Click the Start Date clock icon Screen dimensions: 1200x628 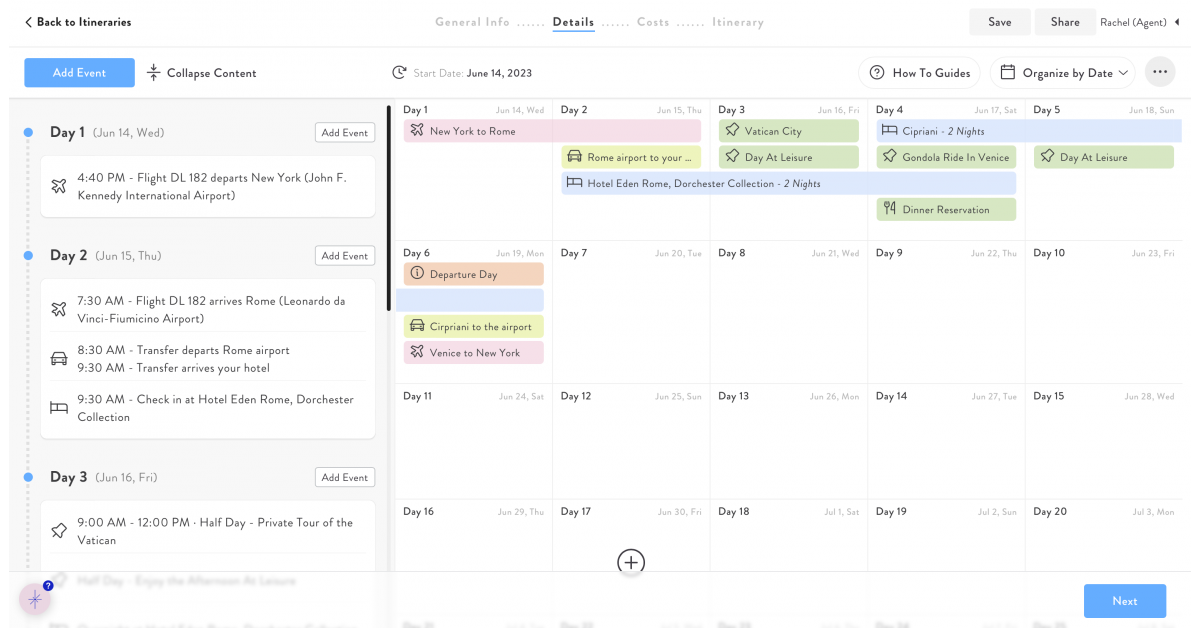(399, 73)
